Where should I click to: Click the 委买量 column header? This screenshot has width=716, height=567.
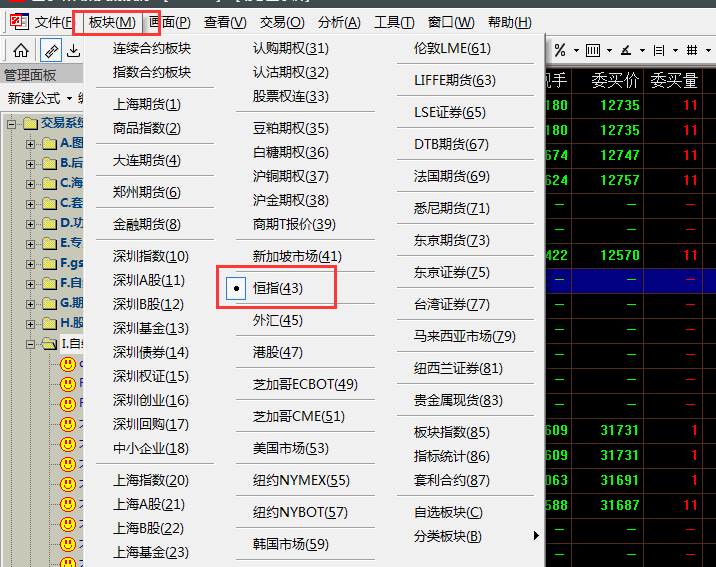(x=674, y=81)
